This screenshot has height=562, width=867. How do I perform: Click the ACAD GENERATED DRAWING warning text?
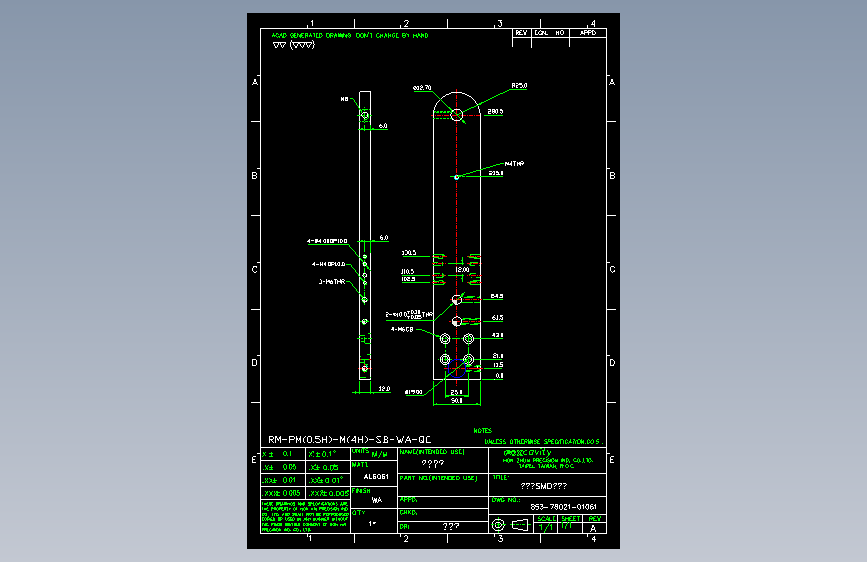click(x=350, y=35)
